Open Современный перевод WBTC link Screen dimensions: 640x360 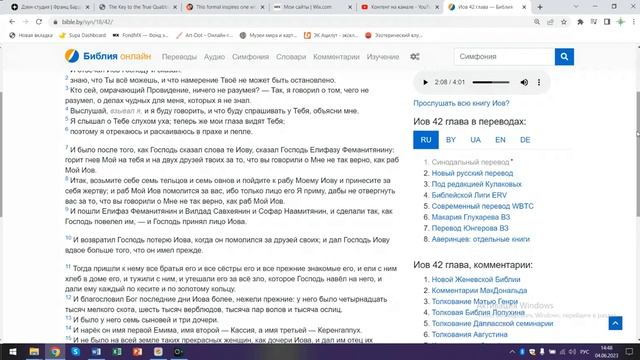[x=482, y=206]
